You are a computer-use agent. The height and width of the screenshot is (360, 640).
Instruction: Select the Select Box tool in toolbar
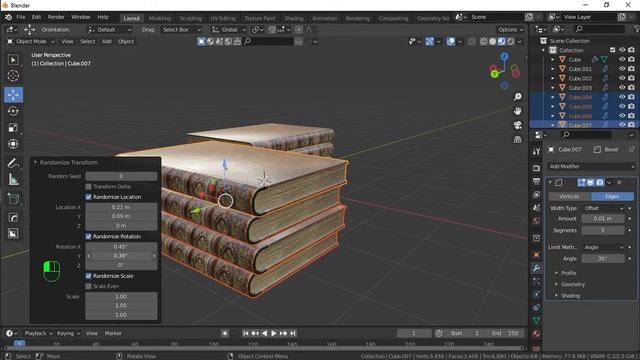pos(13,60)
